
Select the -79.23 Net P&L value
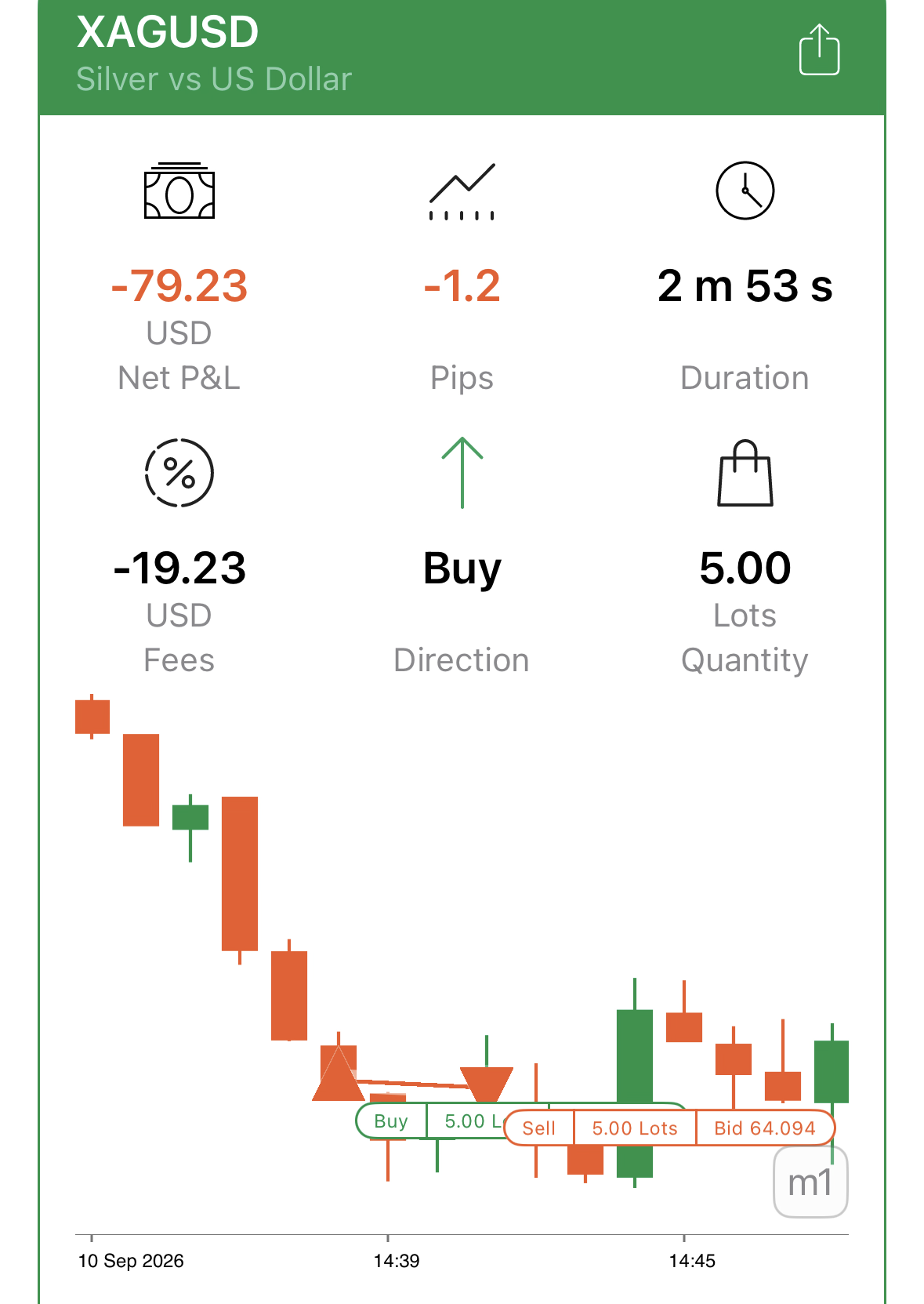pos(179,285)
